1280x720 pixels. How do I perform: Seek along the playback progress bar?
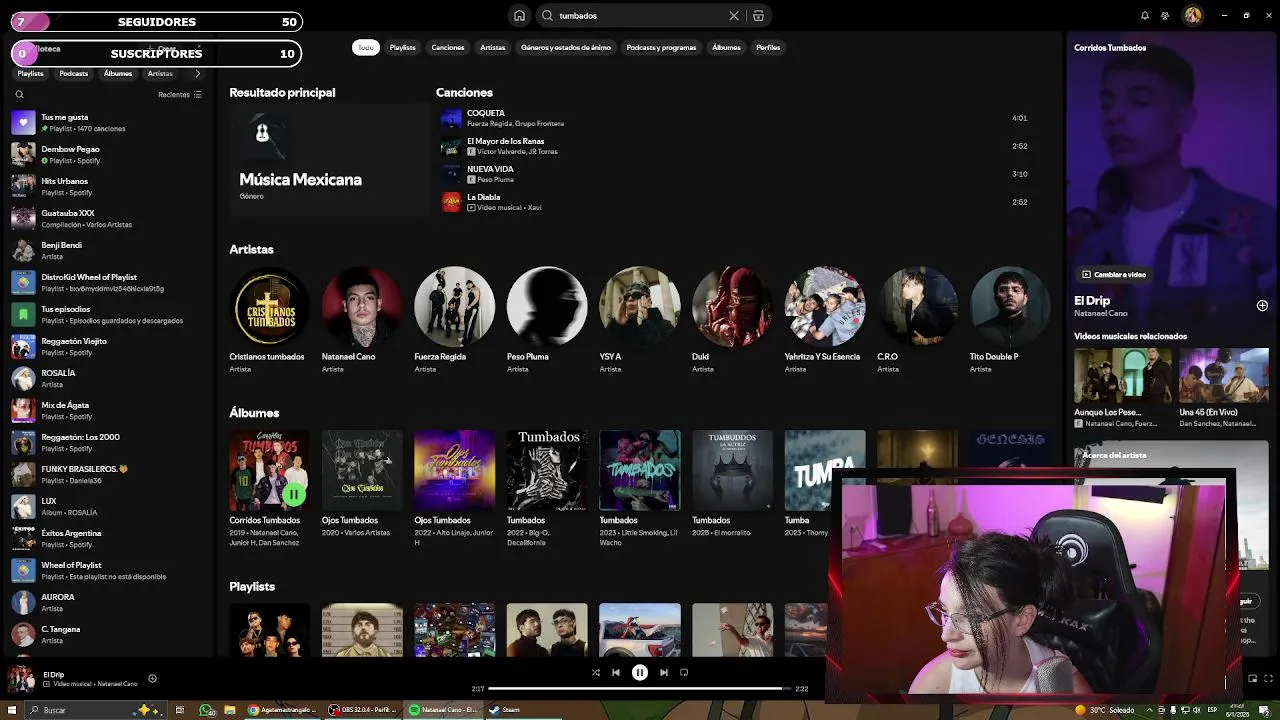640,688
